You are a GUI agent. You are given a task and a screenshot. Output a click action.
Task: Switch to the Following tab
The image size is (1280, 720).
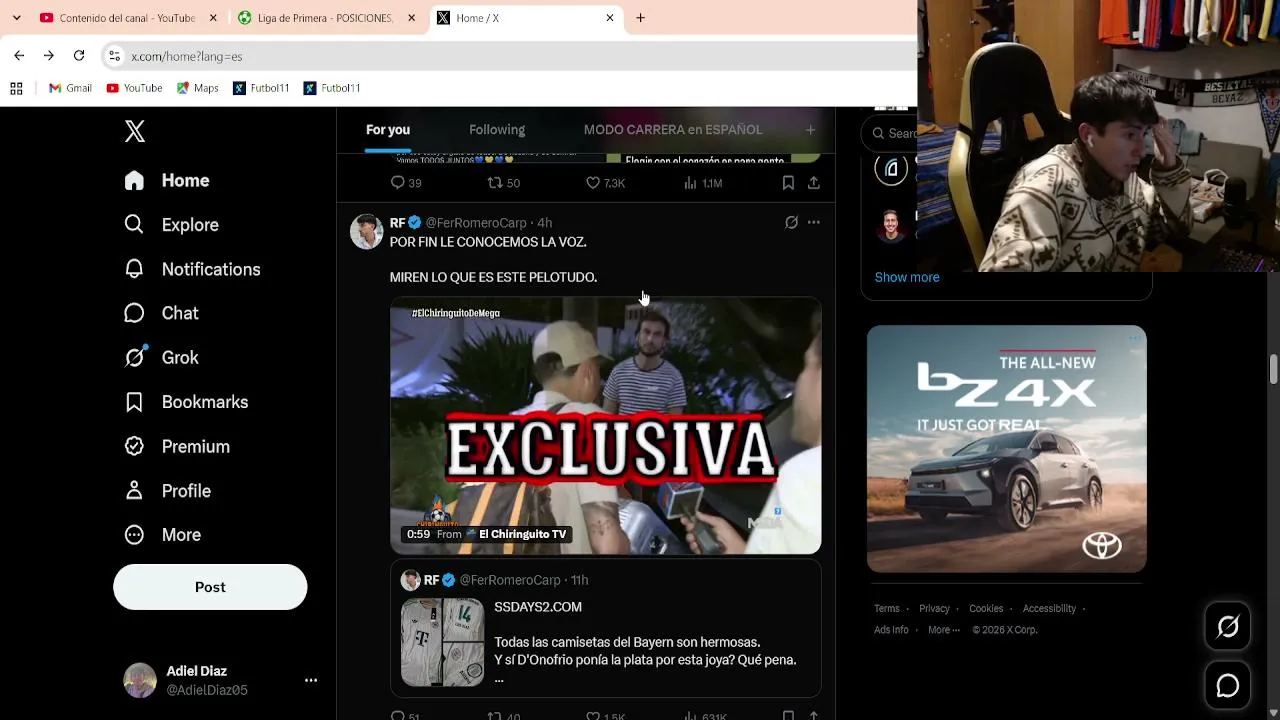[x=497, y=130]
